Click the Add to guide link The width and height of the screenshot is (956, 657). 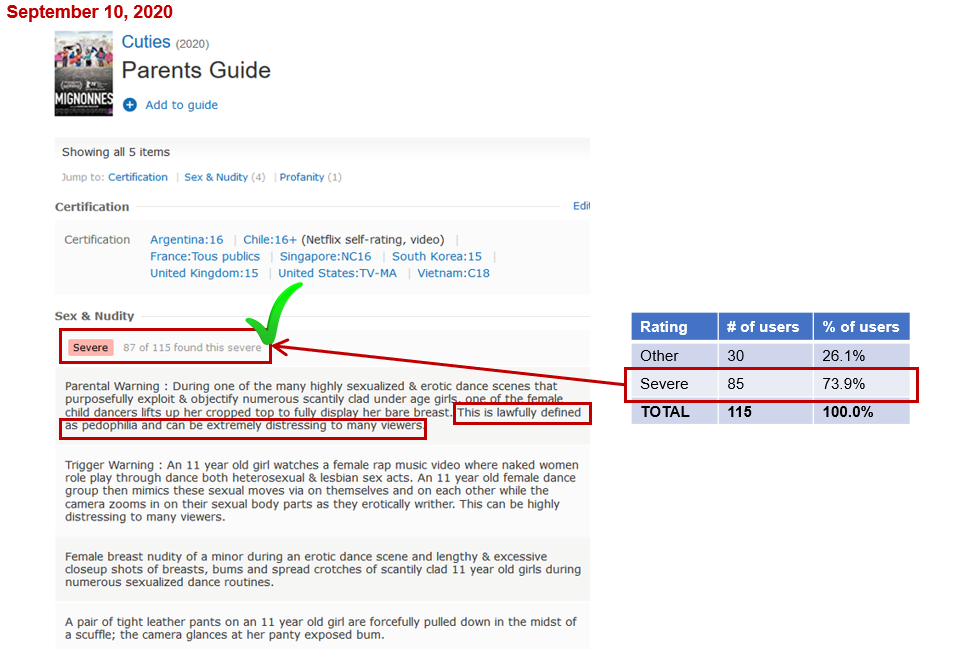coord(181,105)
